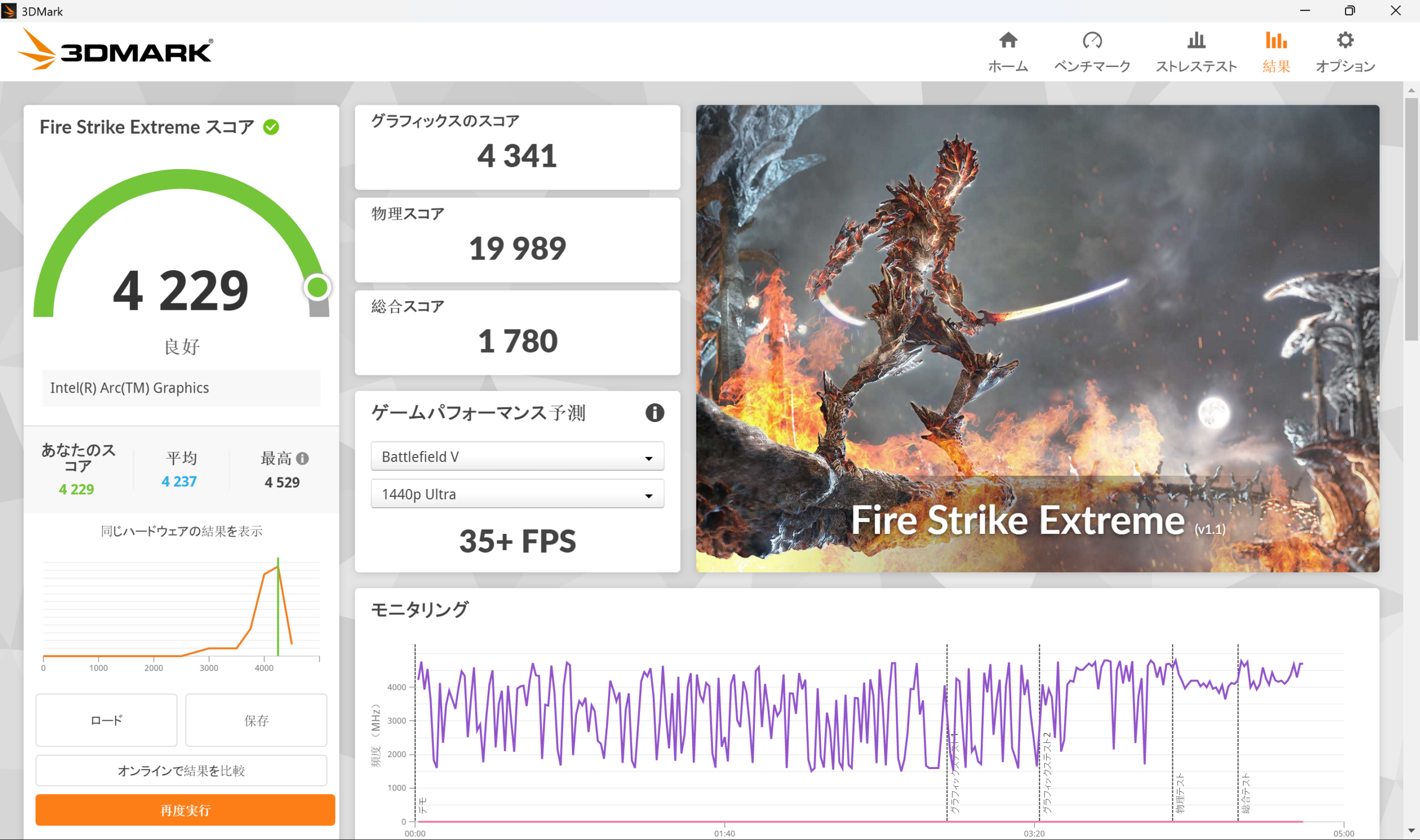Switch to ベンチマーク tab label
Viewport: 1420px width, 840px height.
point(1092,66)
